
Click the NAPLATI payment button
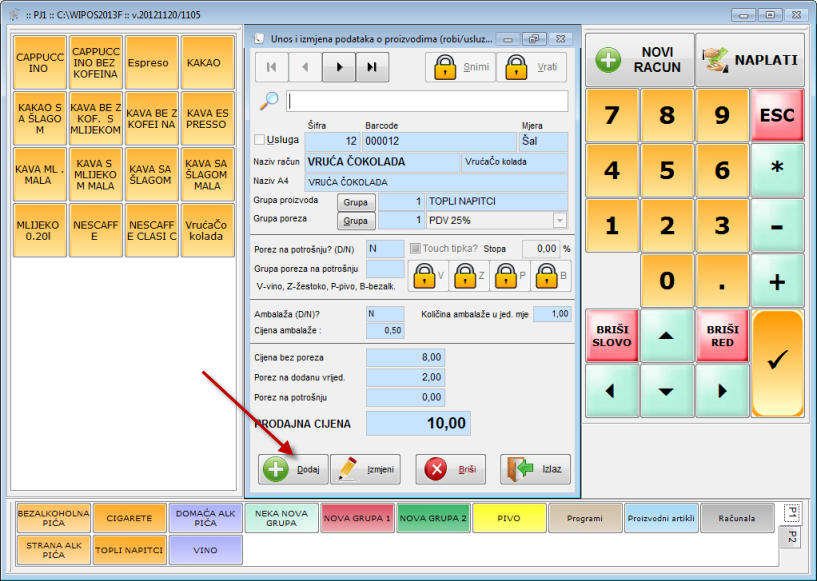[750, 60]
